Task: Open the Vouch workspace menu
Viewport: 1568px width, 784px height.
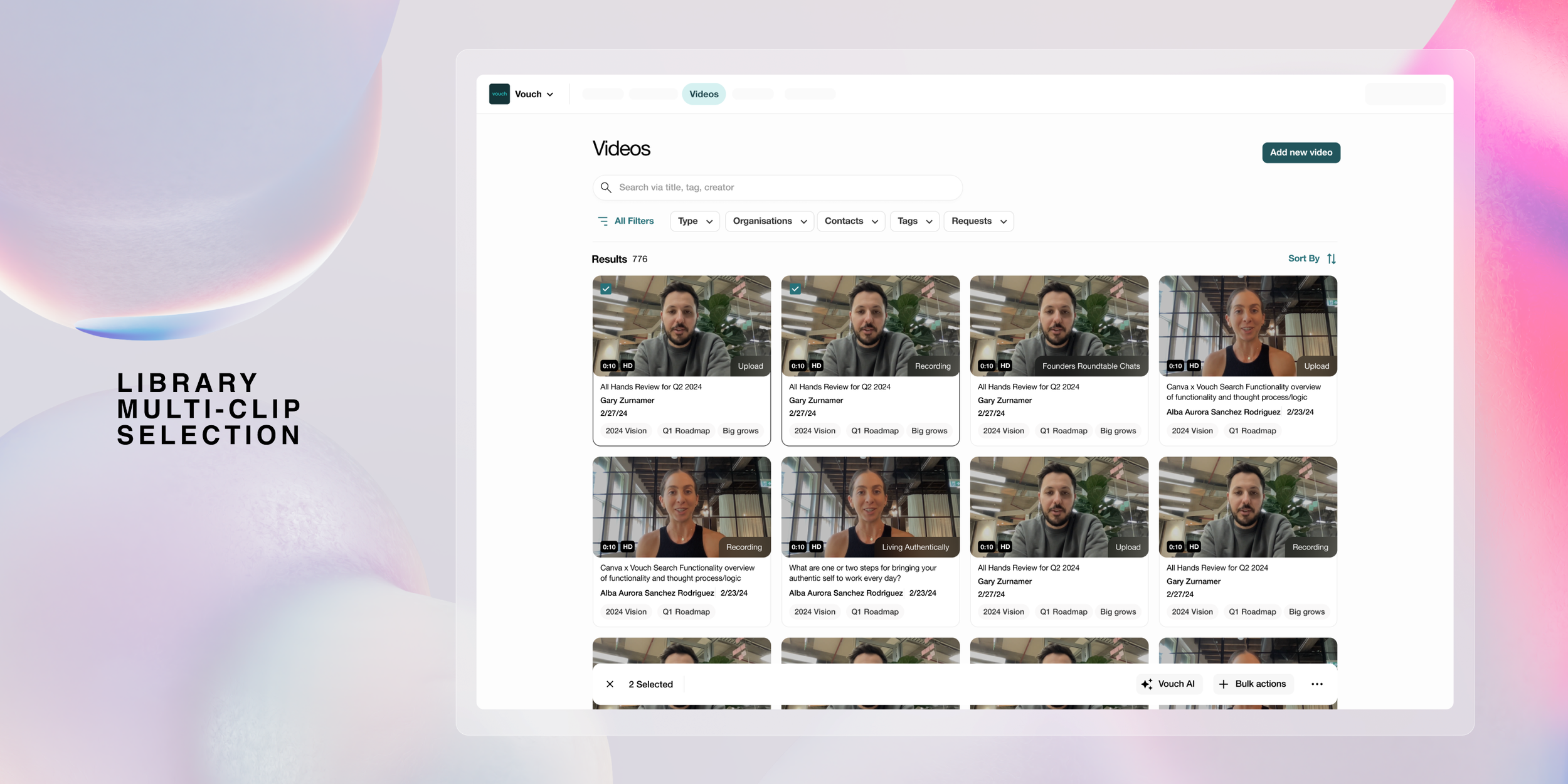Action: [x=532, y=93]
